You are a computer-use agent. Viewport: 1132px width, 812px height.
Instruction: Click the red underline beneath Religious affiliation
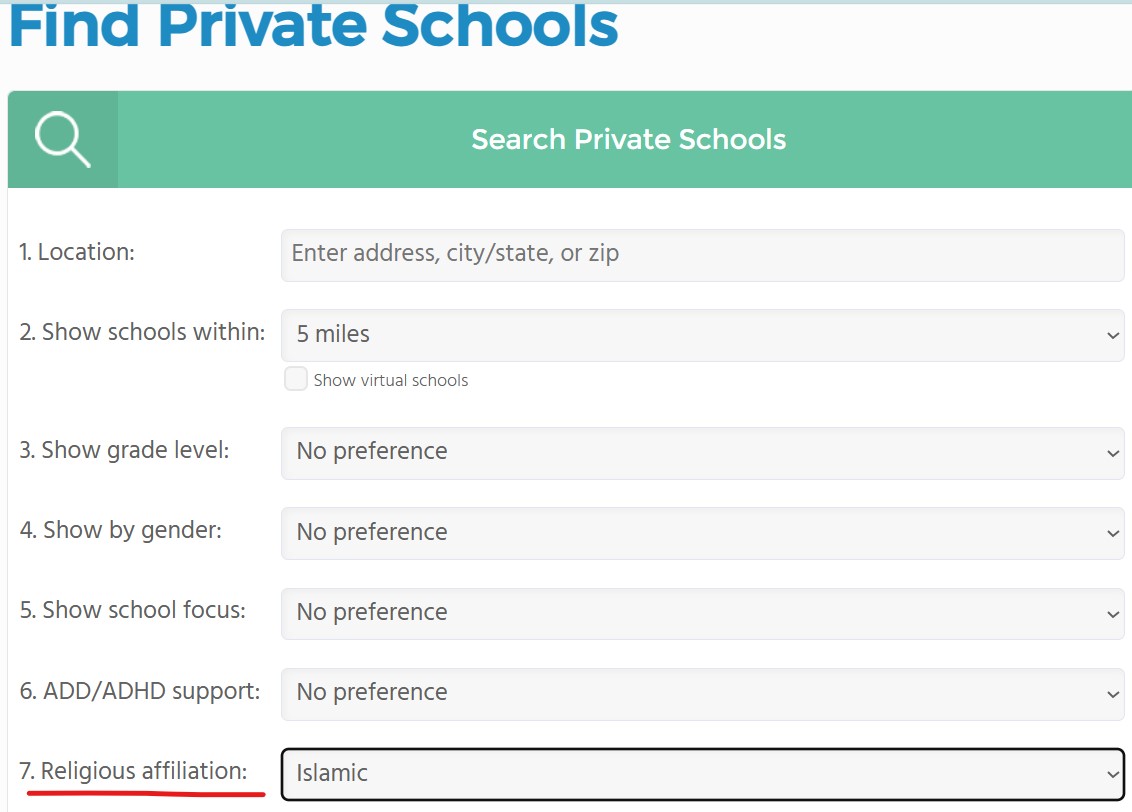145,794
